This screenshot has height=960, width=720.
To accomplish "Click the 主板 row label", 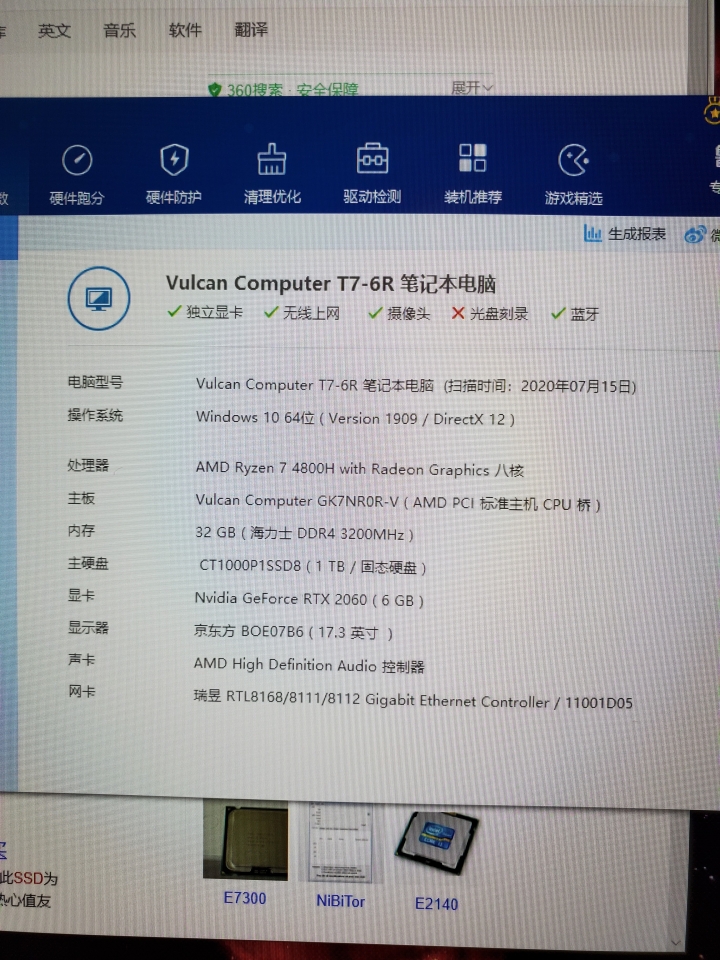I will (x=81, y=498).
